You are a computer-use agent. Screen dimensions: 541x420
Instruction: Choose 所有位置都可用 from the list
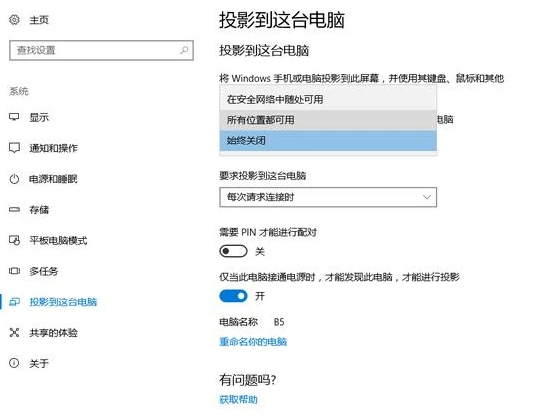tap(328, 120)
